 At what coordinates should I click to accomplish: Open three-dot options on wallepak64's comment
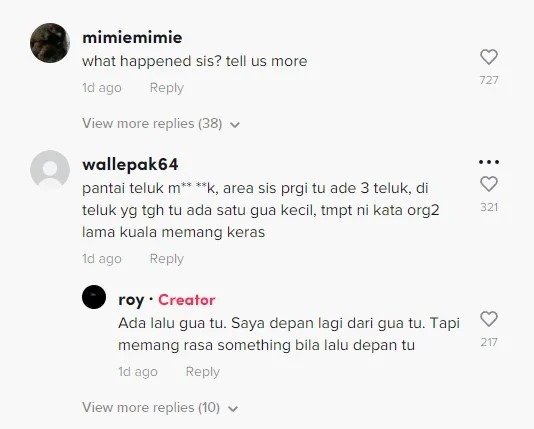489,162
